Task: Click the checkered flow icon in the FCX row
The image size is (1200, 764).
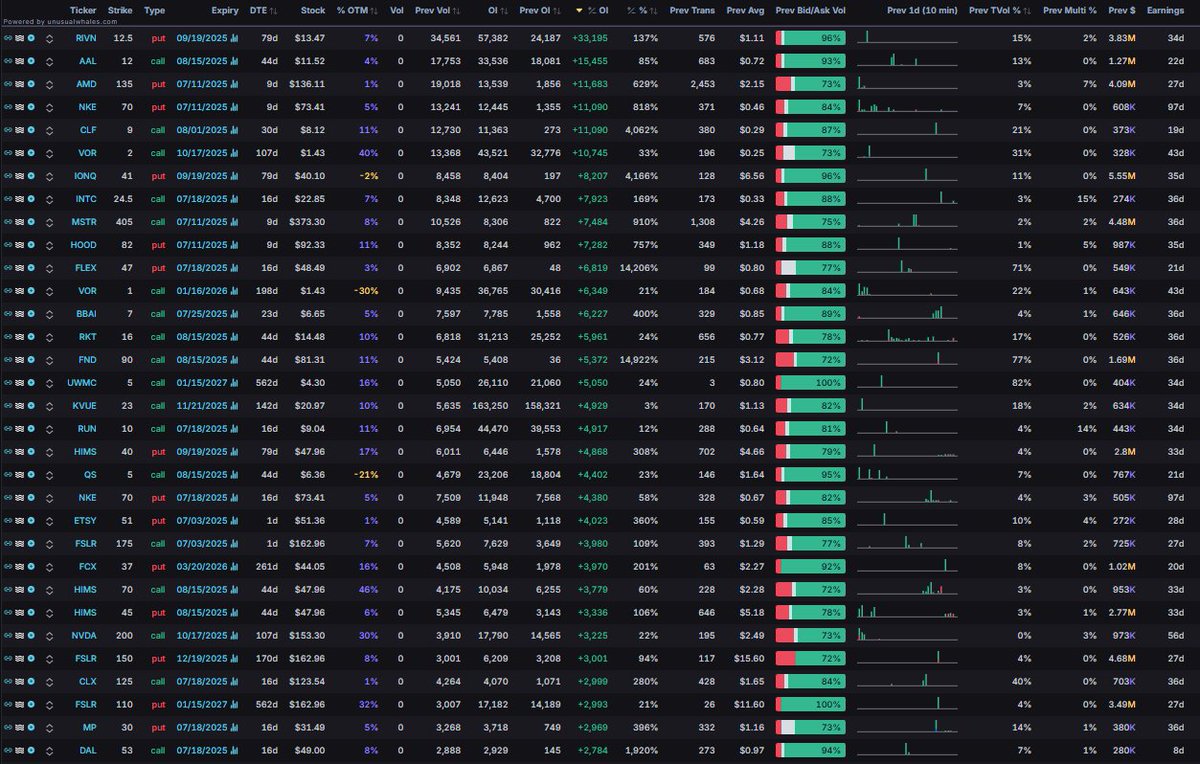Action: tap(19, 566)
